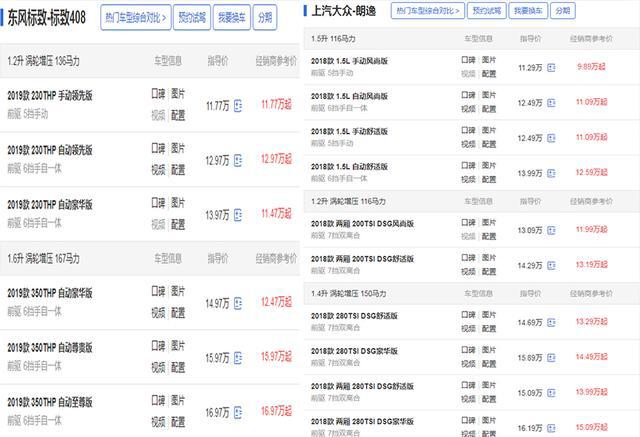
Task: Open 配置 link for 2018款 1.5L 自动风尚版
Action: pos(489,109)
